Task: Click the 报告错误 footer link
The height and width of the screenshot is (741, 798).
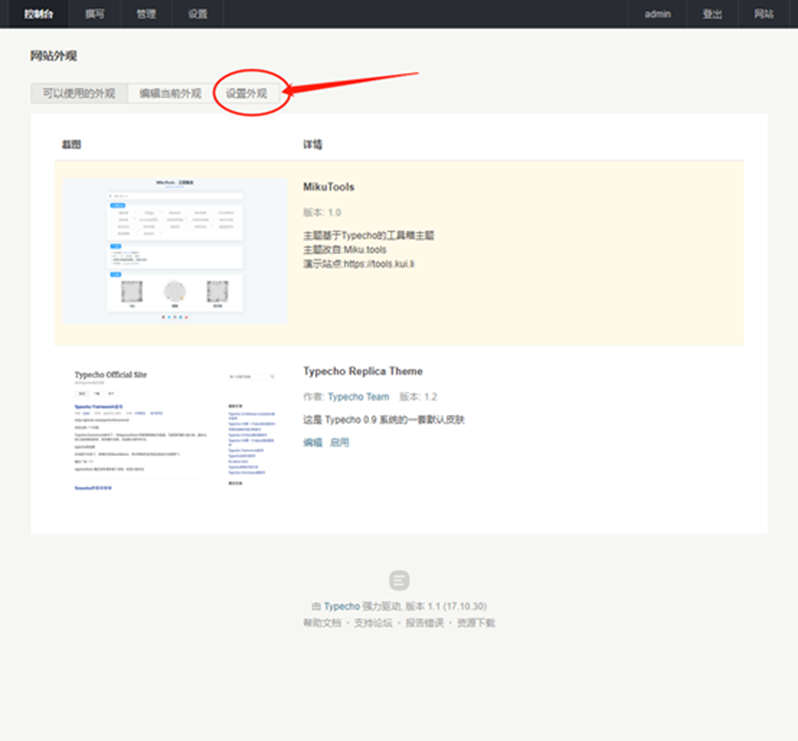Action: [x=424, y=623]
